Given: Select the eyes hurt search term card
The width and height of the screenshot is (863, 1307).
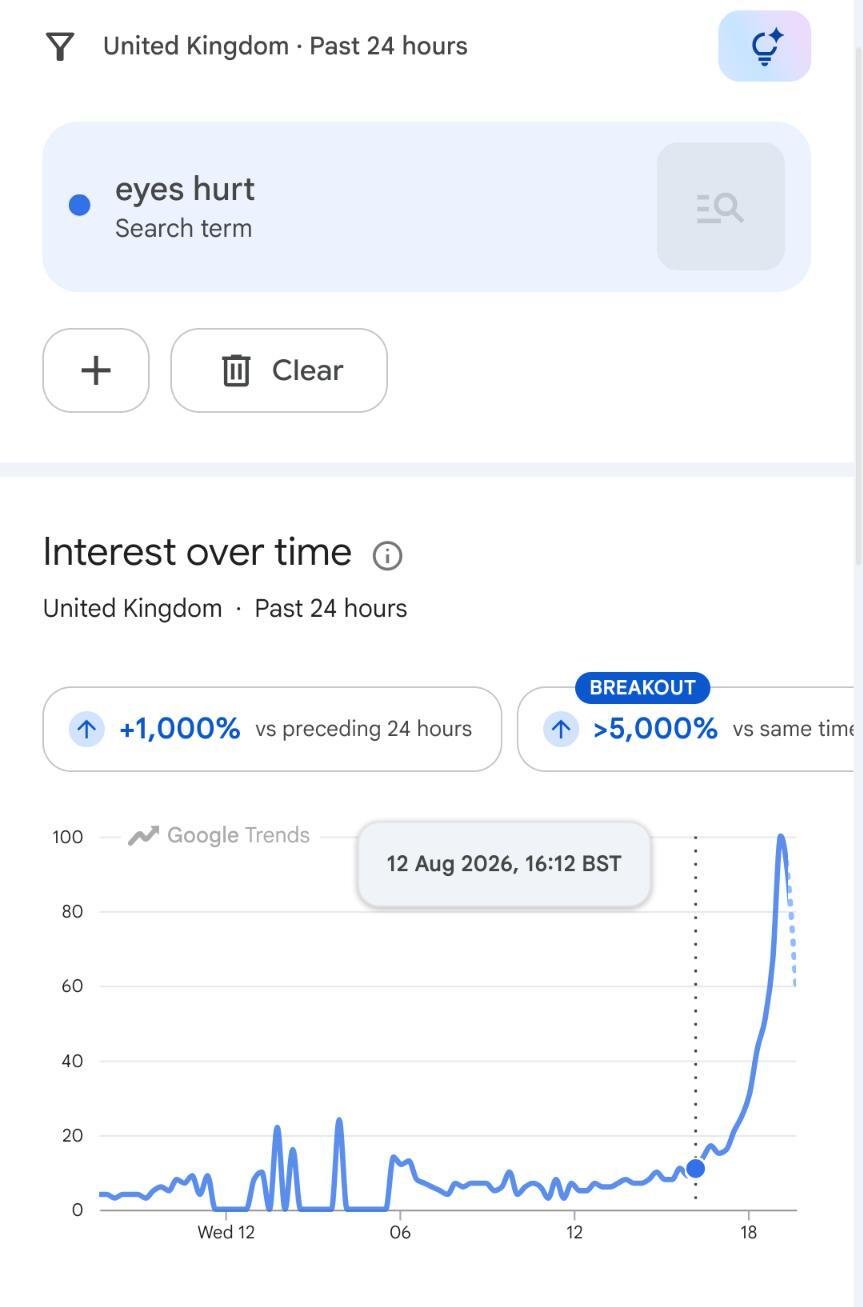Looking at the screenshot, I should 426,207.
